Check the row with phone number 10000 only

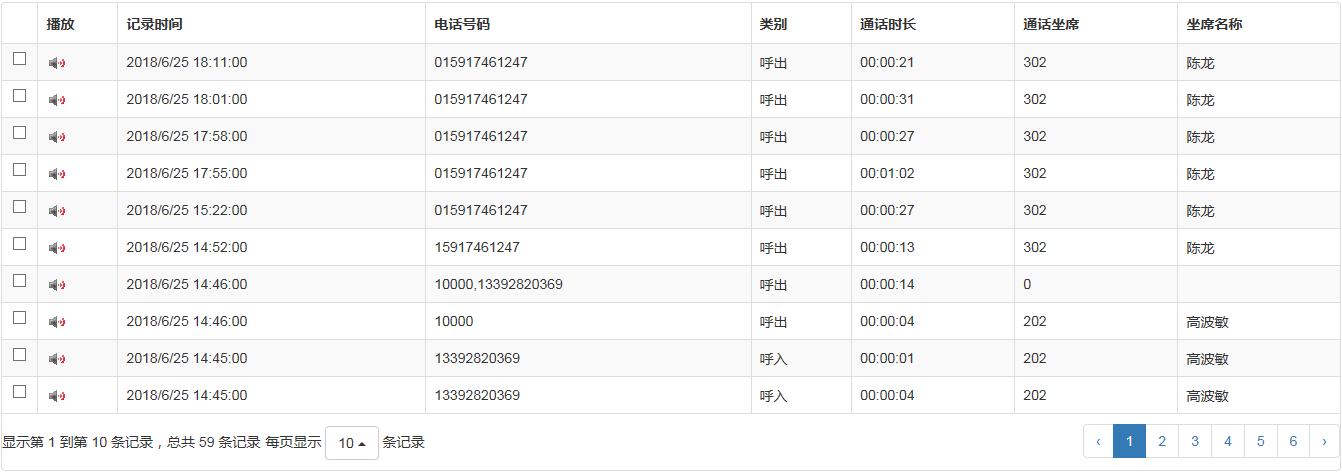point(19,318)
